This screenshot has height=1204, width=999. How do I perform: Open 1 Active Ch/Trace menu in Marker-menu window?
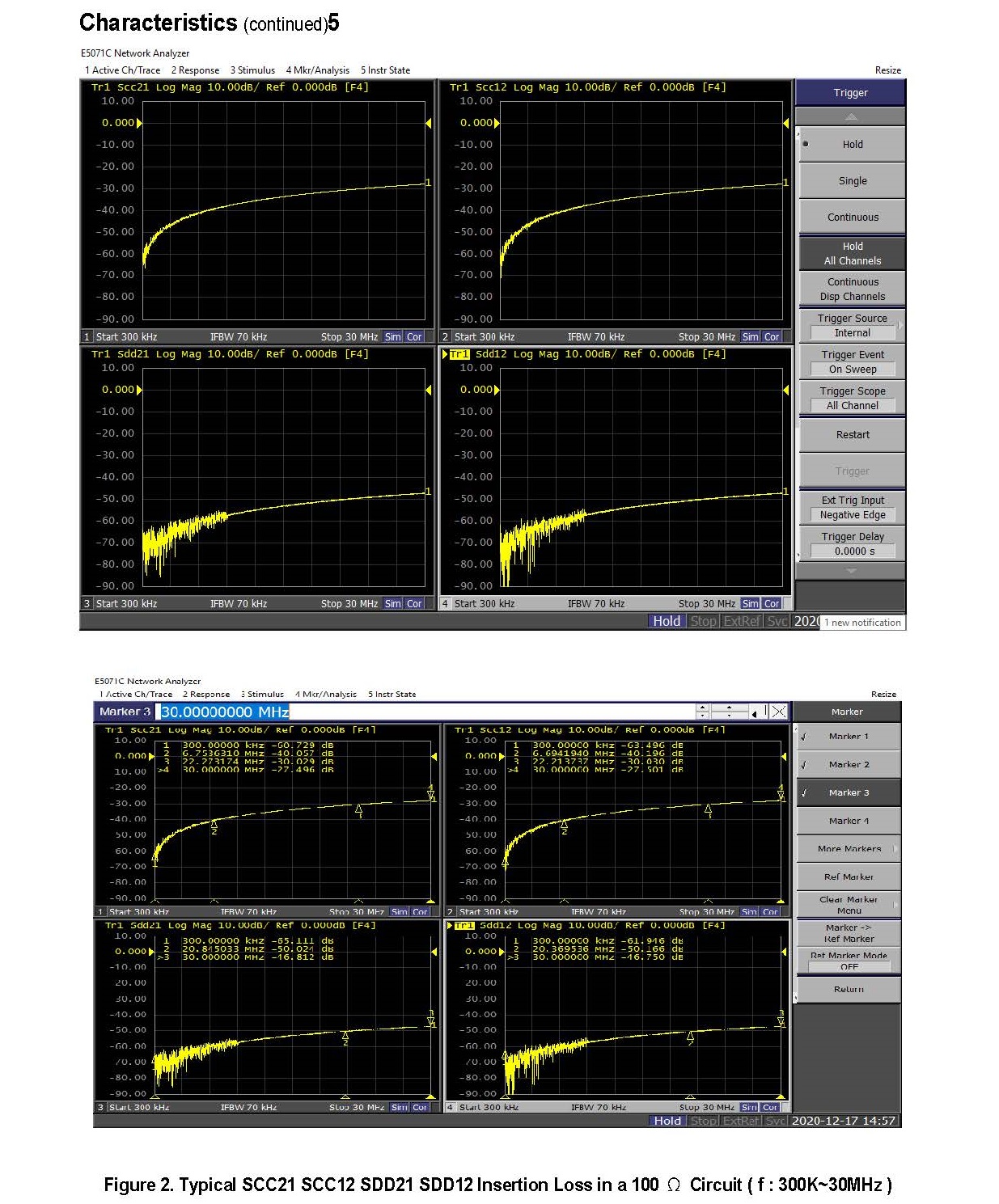pyautogui.click(x=135, y=694)
